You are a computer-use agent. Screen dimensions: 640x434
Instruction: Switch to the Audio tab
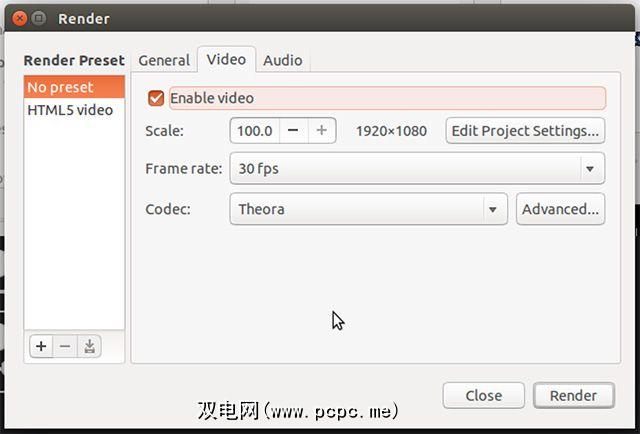[283, 60]
